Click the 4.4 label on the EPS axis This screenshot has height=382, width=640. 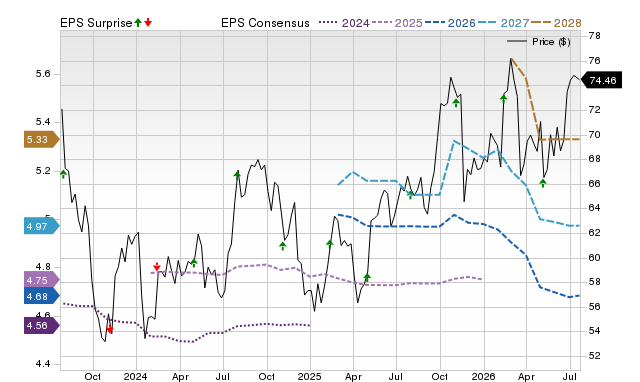click(x=43, y=364)
